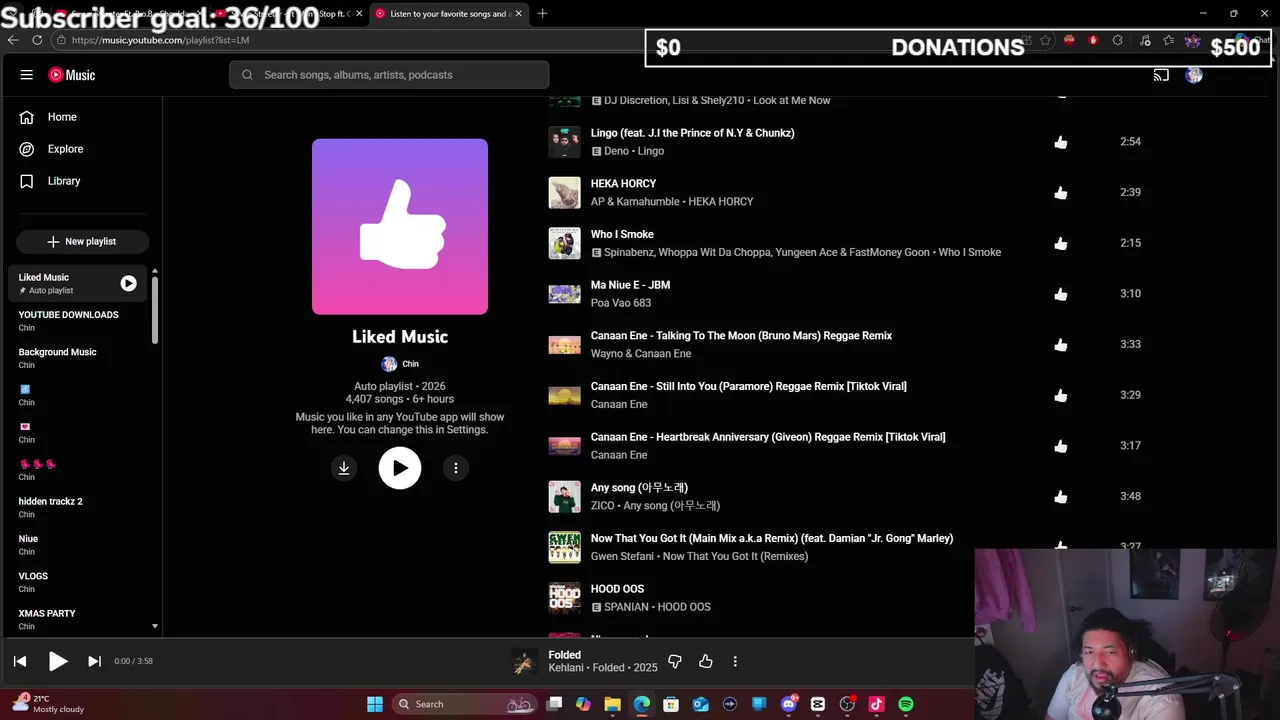Image resolution: width=1280 pixels, height=720 pixels.
Task: Reload the browser page
Action: [x=37, y=40]
